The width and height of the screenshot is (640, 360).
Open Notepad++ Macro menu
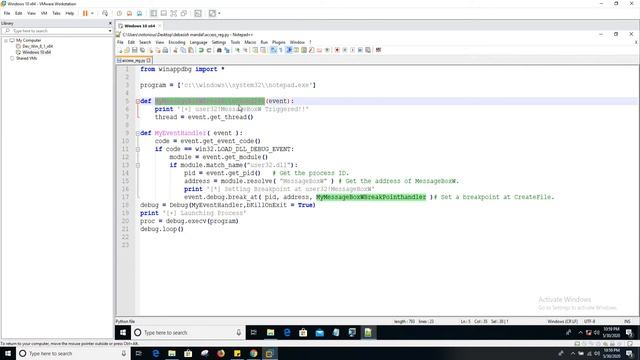[250, 42]
